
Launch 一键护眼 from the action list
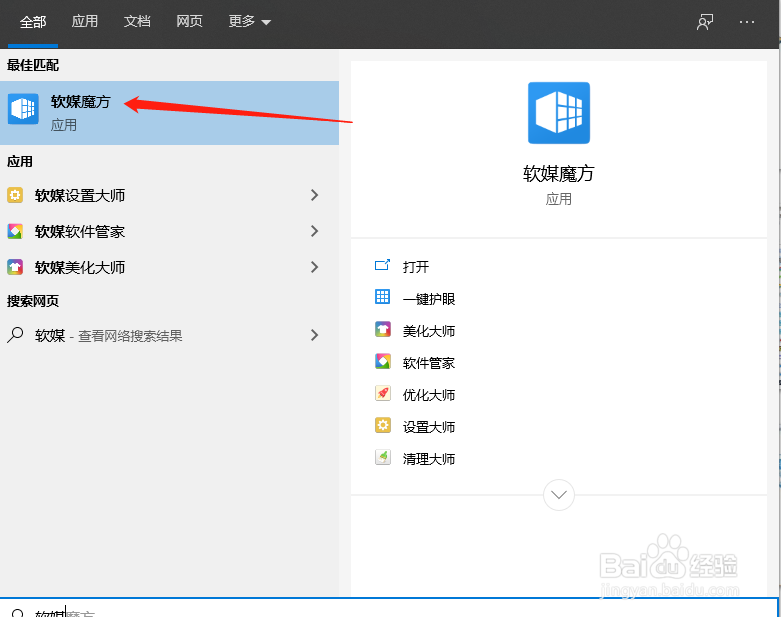coord(429,299)
